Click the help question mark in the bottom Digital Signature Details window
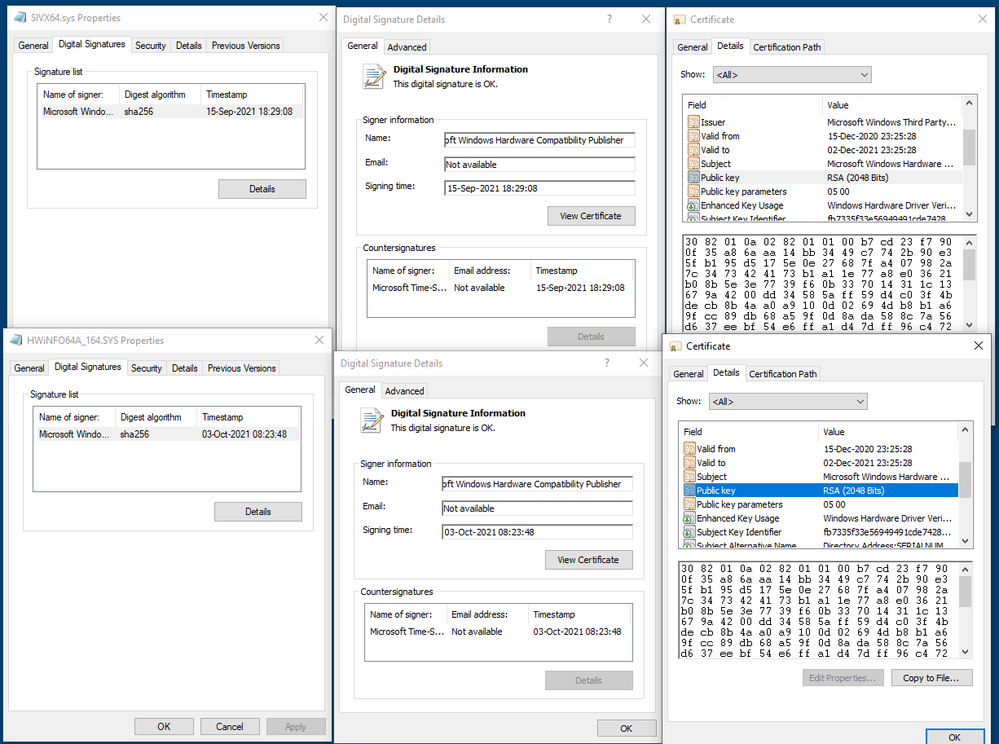Screen dimensions: 999x744 (607, 363)
